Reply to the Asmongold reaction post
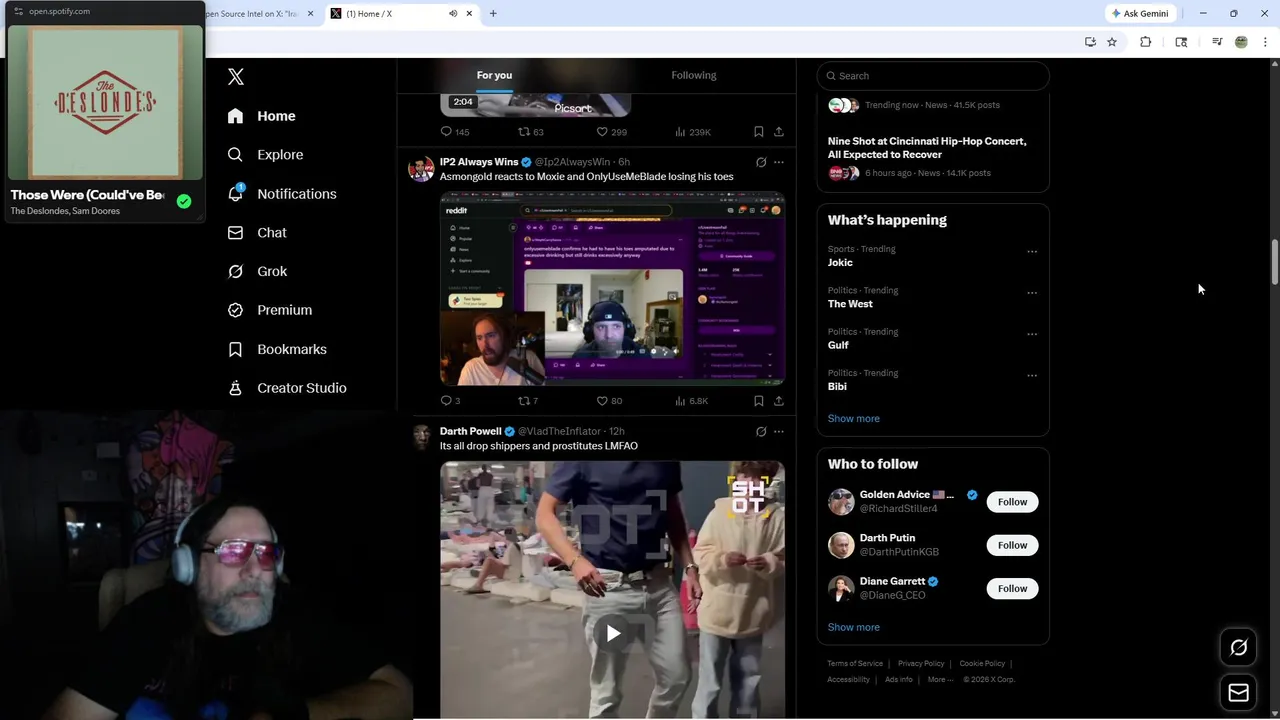Screen dimensions: 1280x720 pos(450,401)
